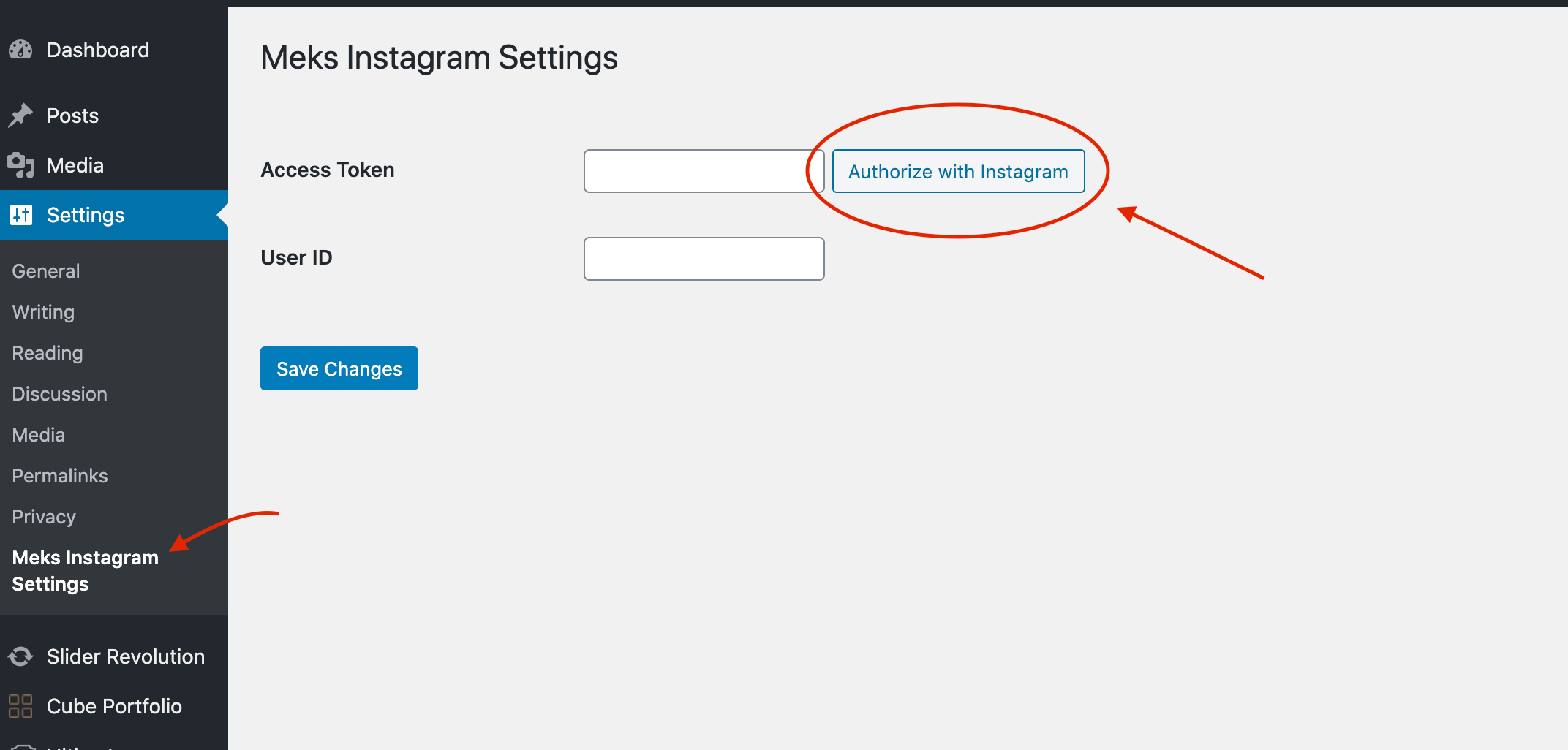1568x750 pixels.
Task: Open General settings submenu item
Action: (46, 271)
